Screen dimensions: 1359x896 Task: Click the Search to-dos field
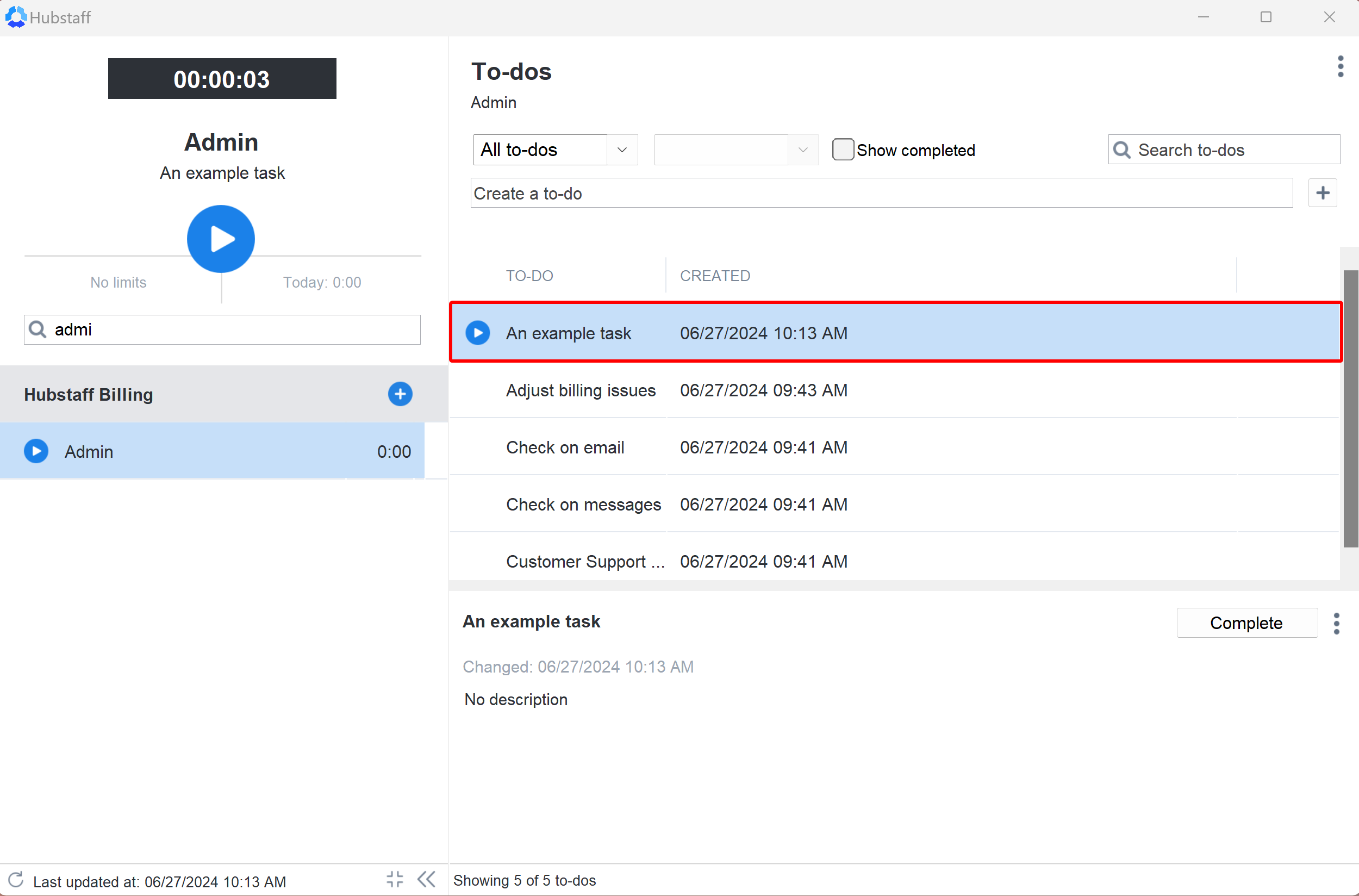point(1224,150)
